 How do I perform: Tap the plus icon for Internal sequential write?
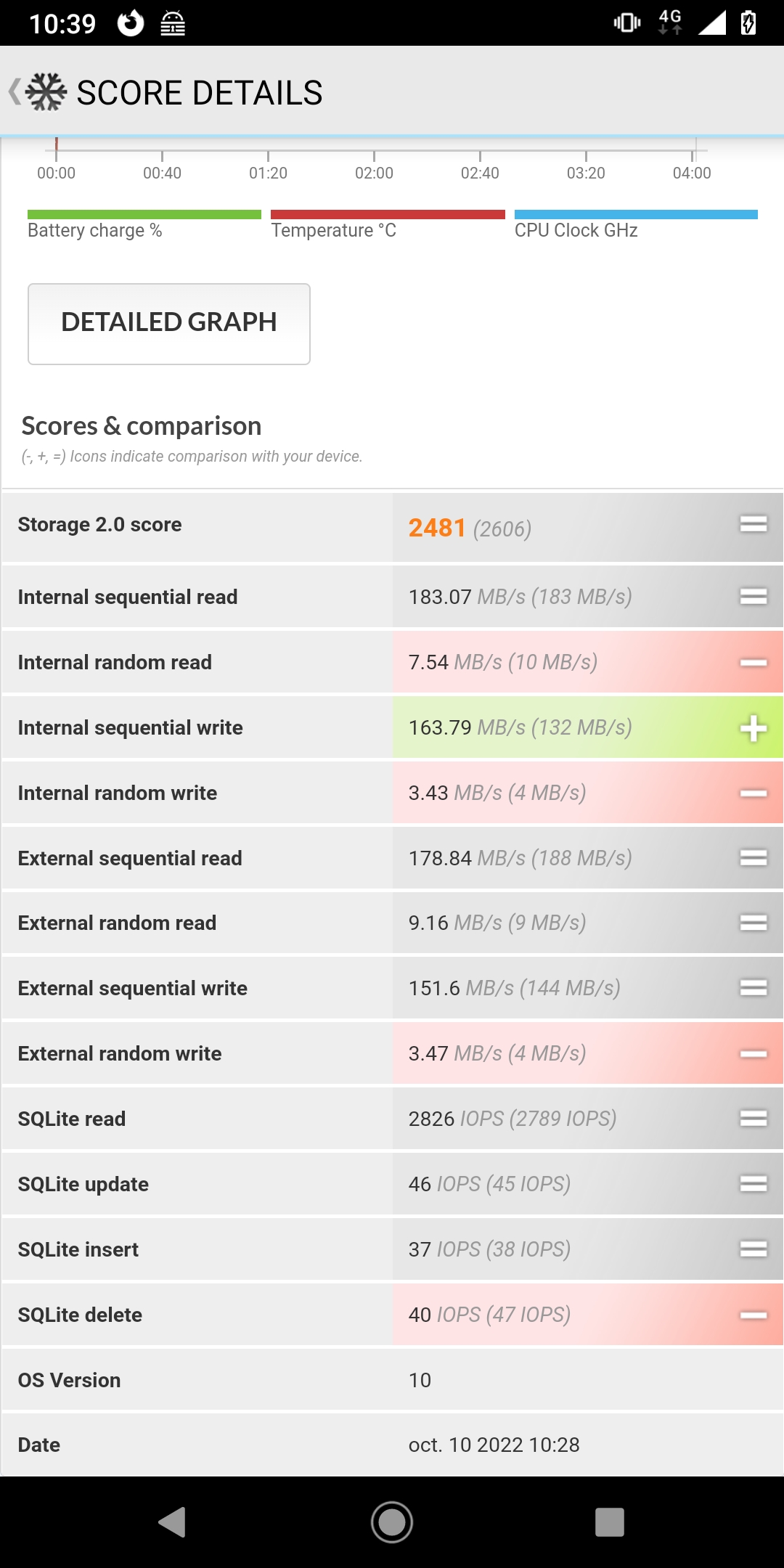click(754, 728)
